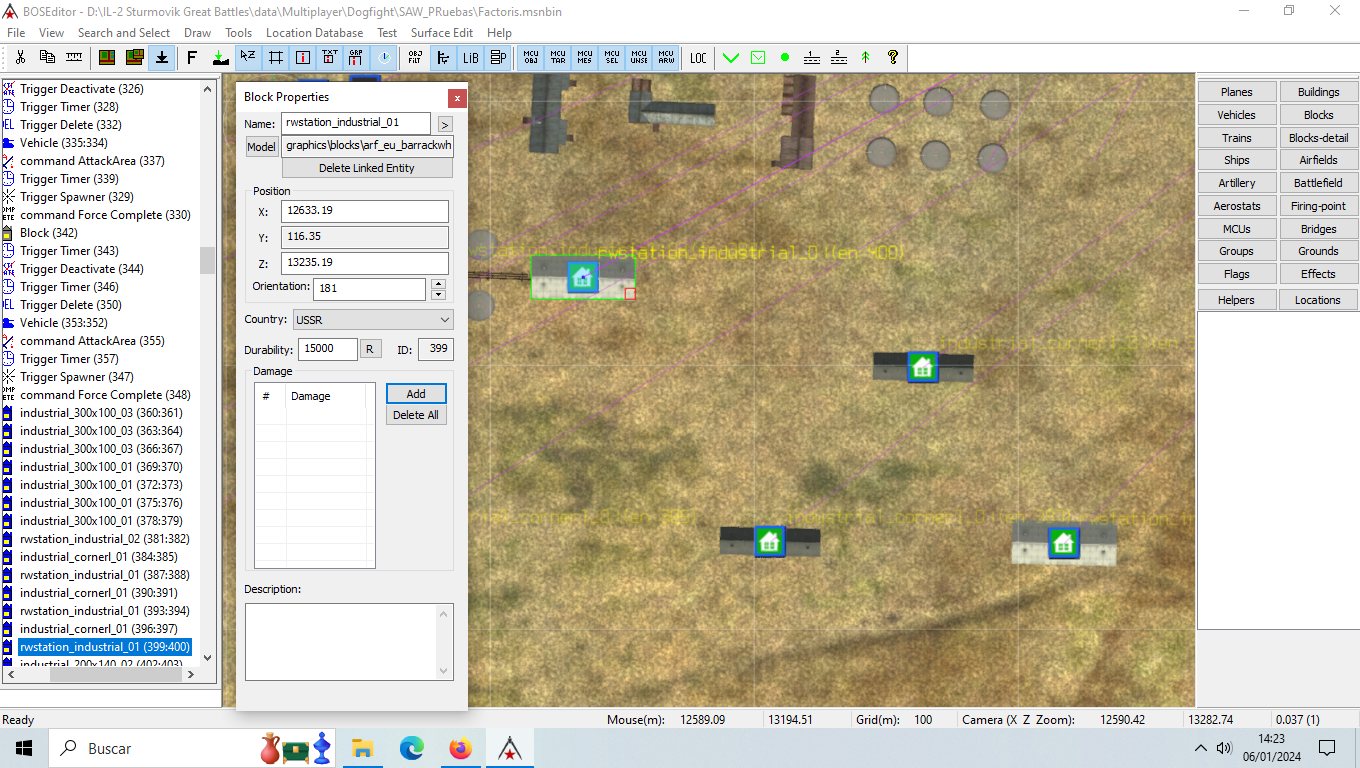Open the OBJ FILT object filter

pos(415,57)
